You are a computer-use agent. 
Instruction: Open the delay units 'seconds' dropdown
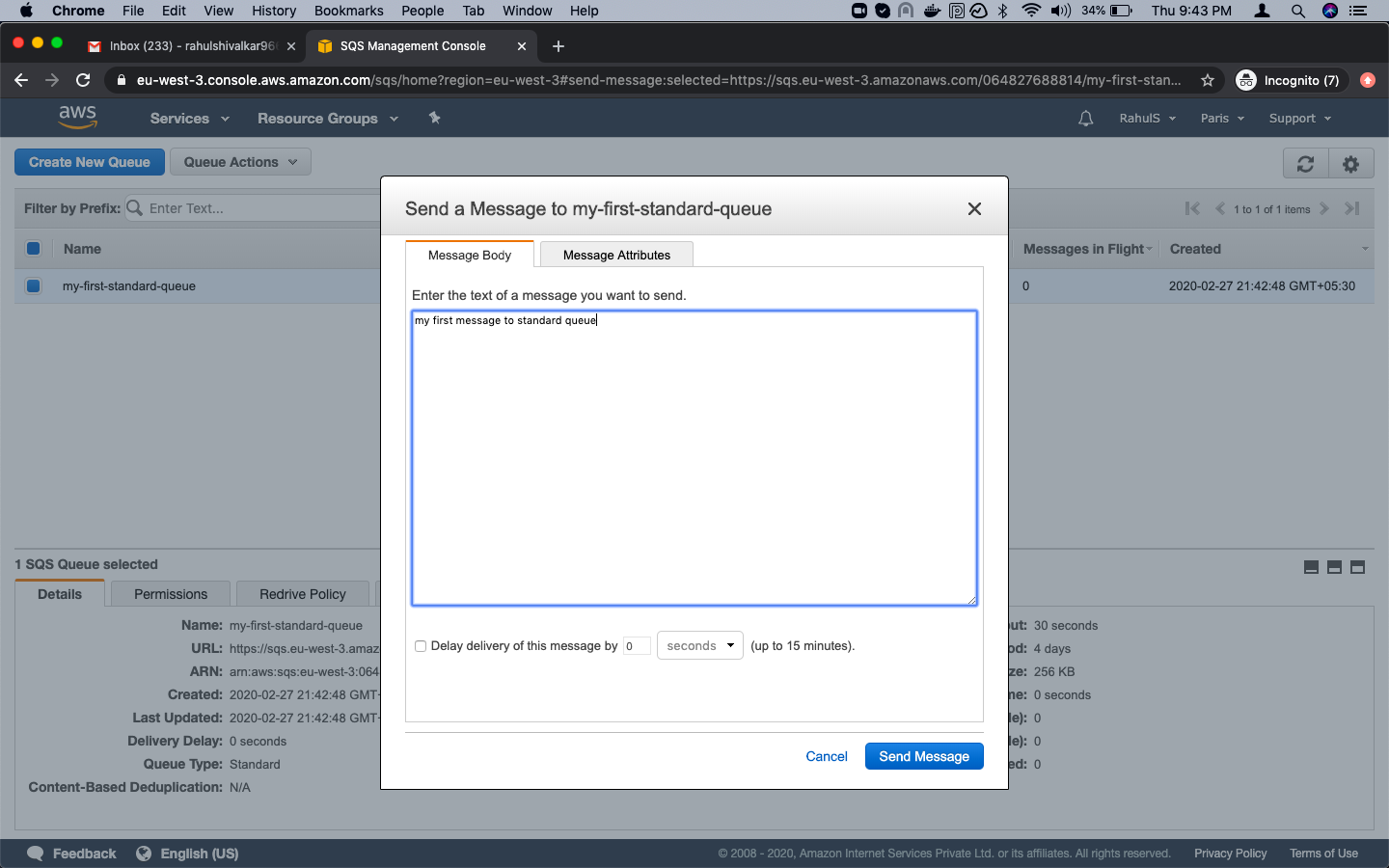[699, 645]
